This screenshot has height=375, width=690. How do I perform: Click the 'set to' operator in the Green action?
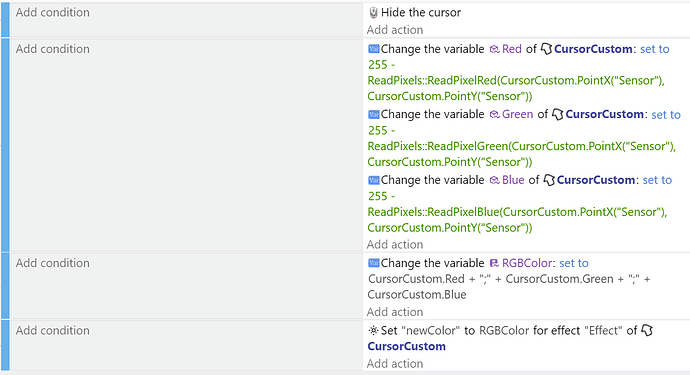pyautogui.click(x=666, y=115)
